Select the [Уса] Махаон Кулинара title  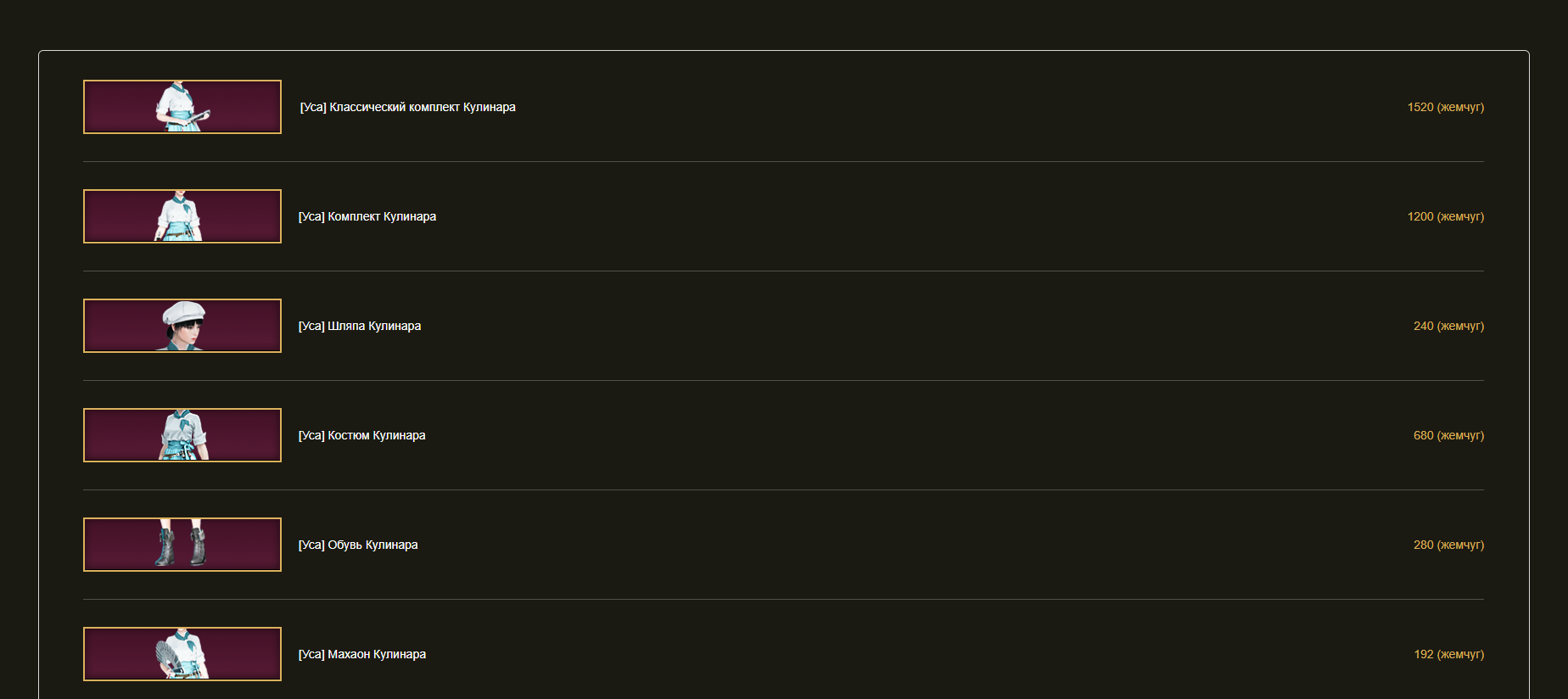[362, 654]
